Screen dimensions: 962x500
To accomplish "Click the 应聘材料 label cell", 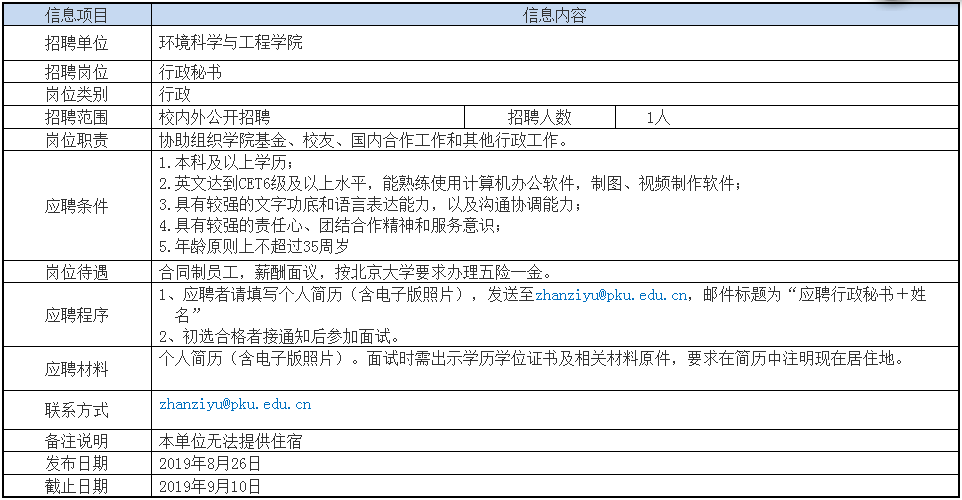I will (x=77, y=369).
